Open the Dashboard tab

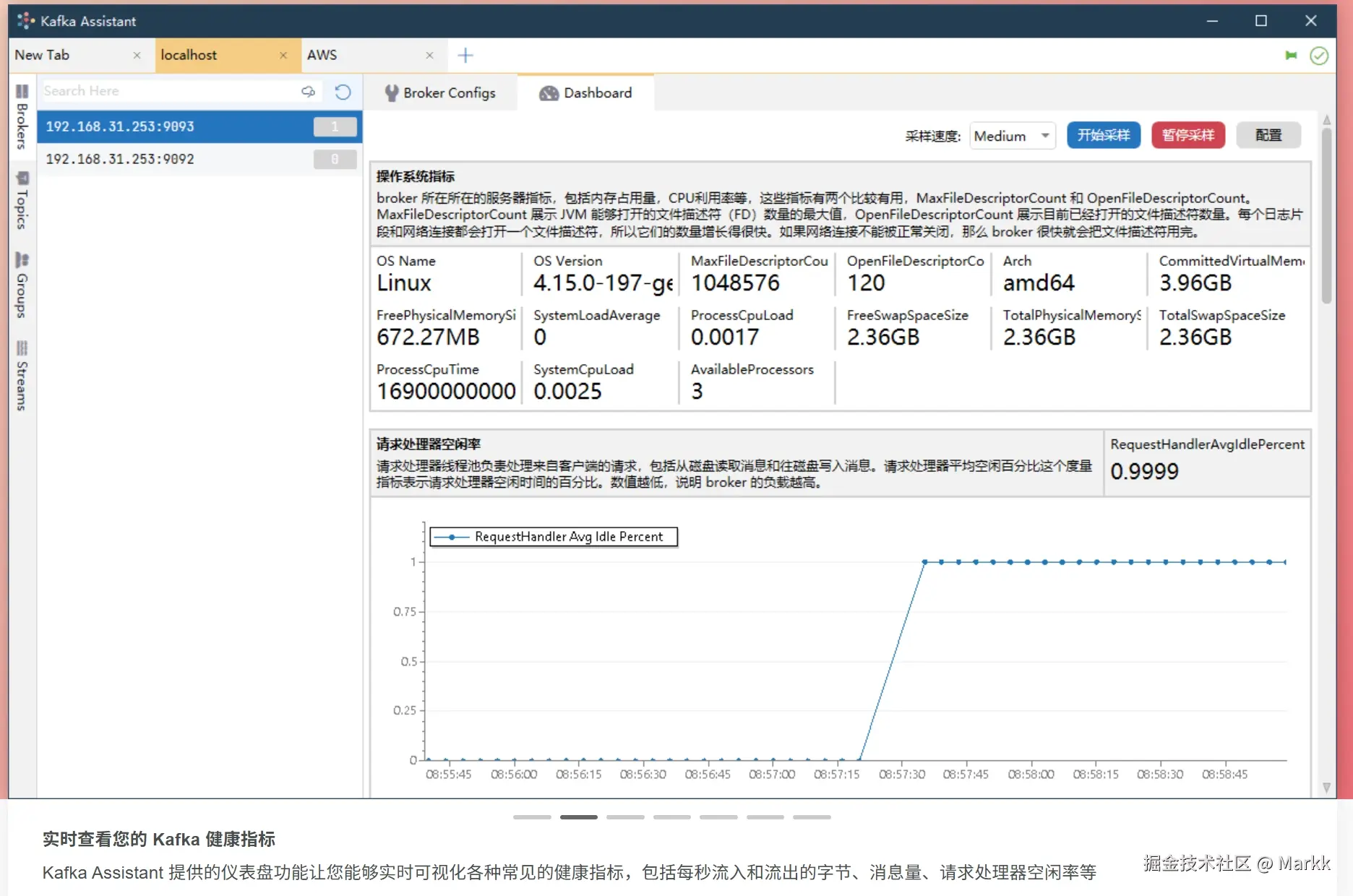tap(586, 93)
